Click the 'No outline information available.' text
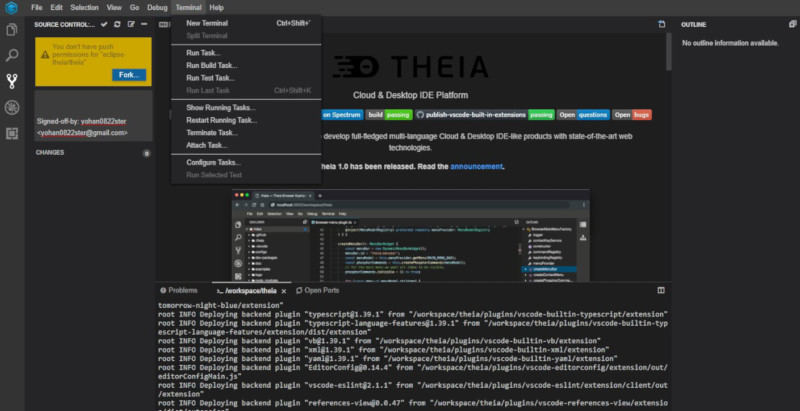The height and width of the screenshot is (411, 800). (x=730, y=43)
